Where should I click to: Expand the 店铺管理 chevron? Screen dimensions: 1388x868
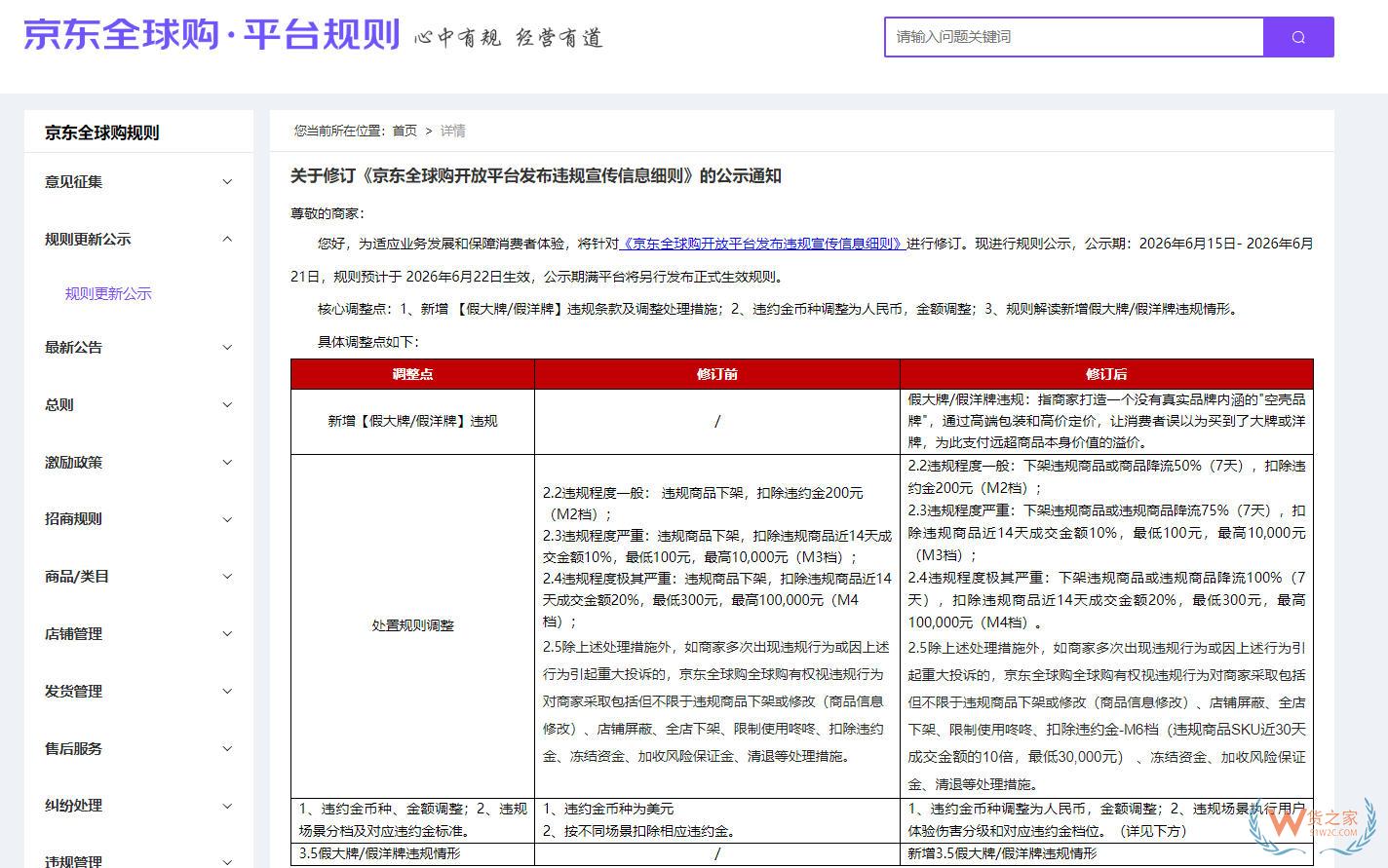coord(227,634)
